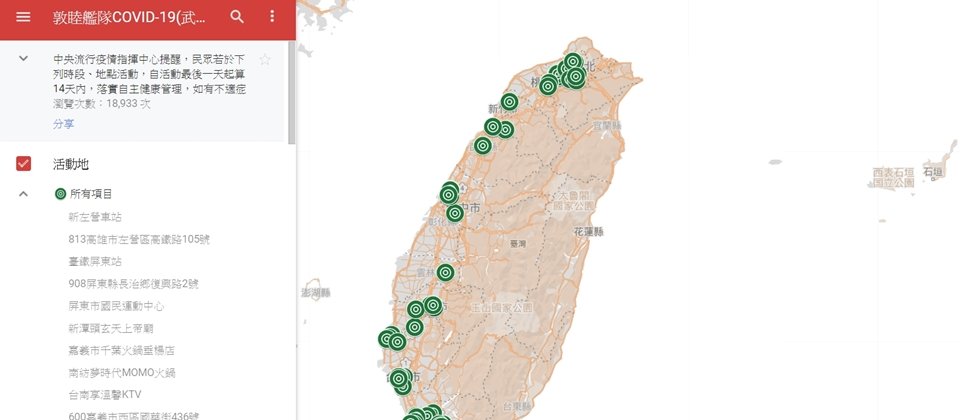
Task: Click the marker just above 彰化縣 label
Action: click(455, 213)
